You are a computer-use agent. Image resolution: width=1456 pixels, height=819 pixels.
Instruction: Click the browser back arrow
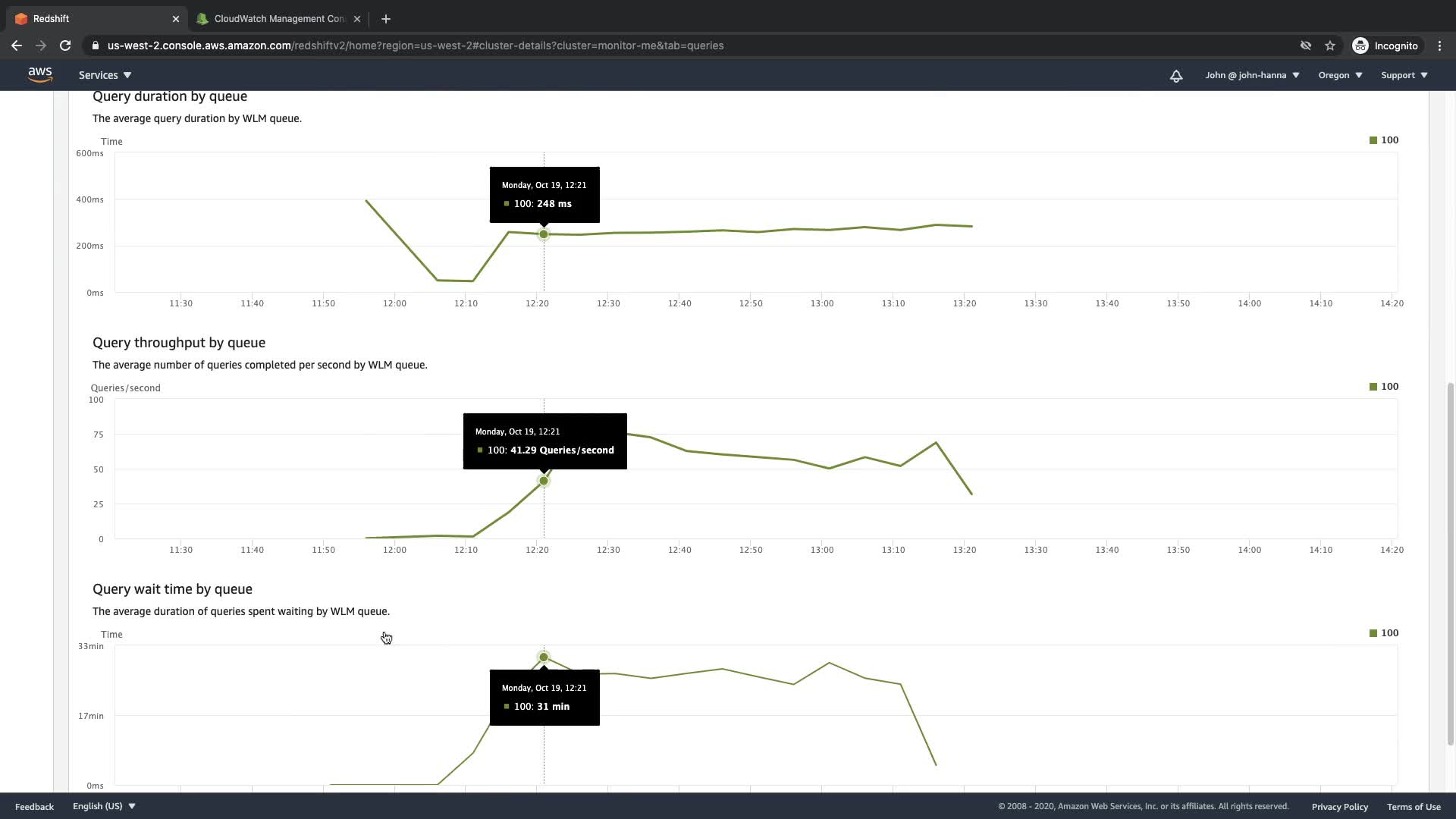[x=17, y=45]
